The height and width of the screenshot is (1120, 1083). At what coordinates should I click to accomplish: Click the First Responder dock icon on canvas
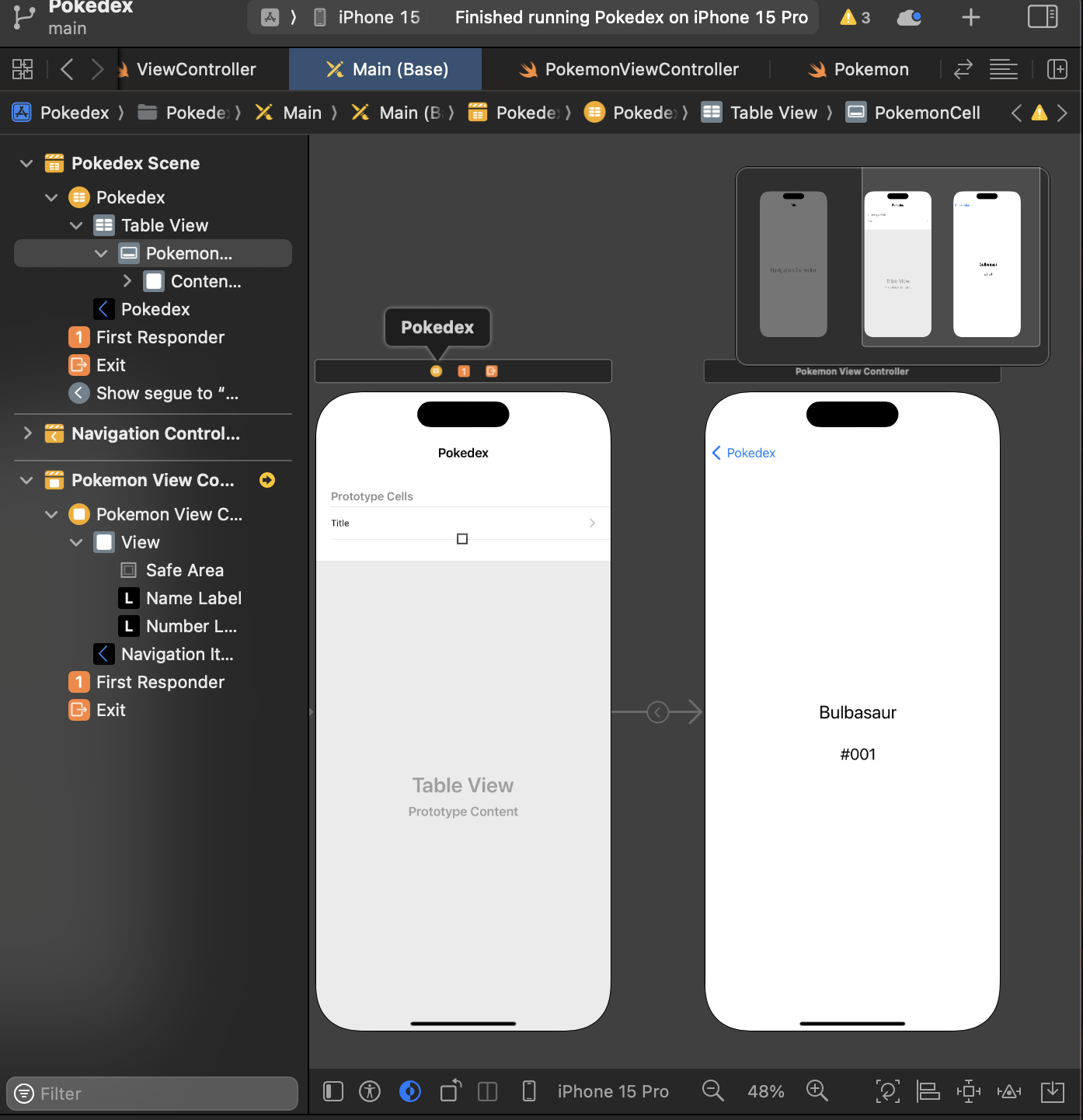coord(464,371)
